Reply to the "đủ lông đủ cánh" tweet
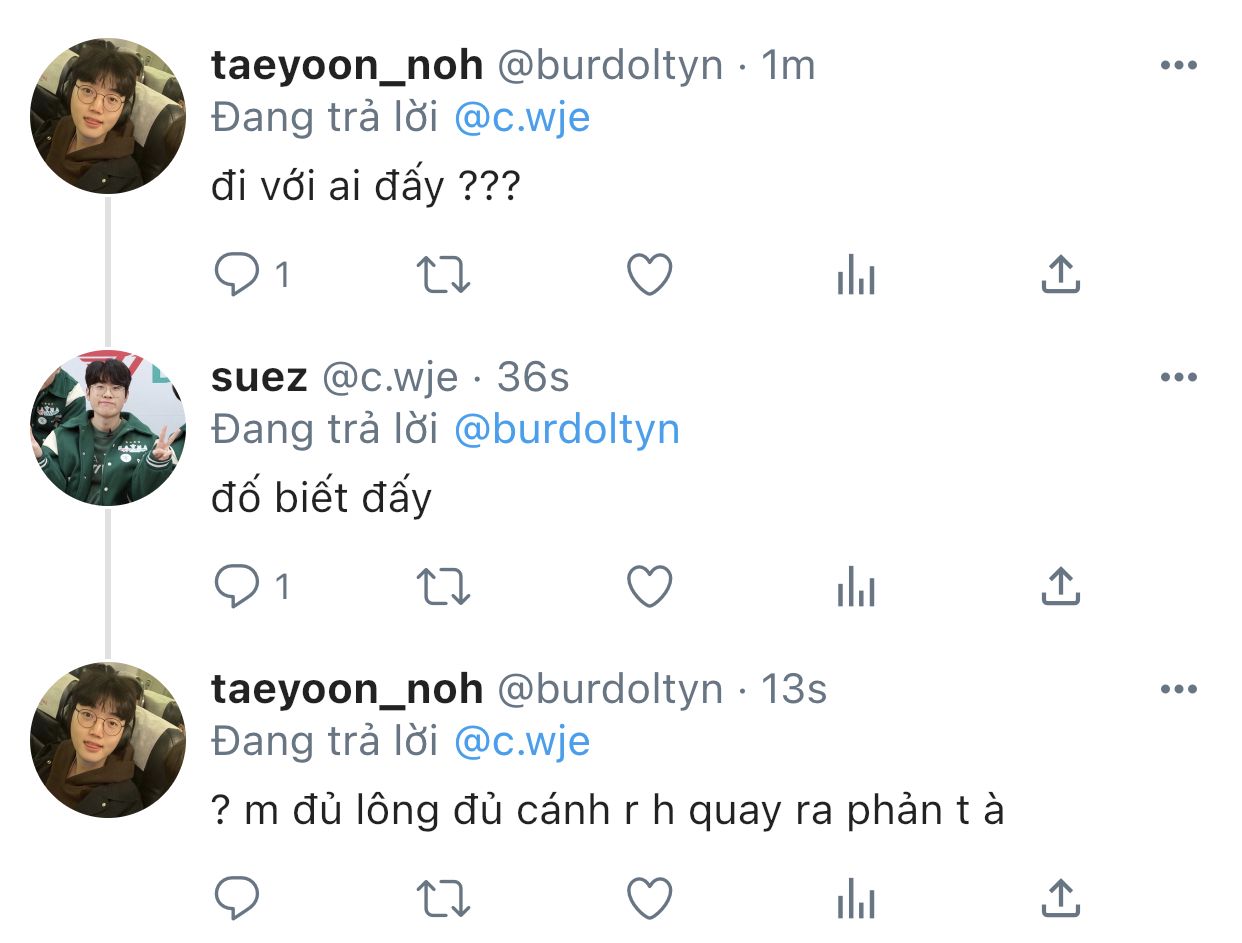Image resolution: width=1242 pixels, height=943 pixels. coord(237,898)
